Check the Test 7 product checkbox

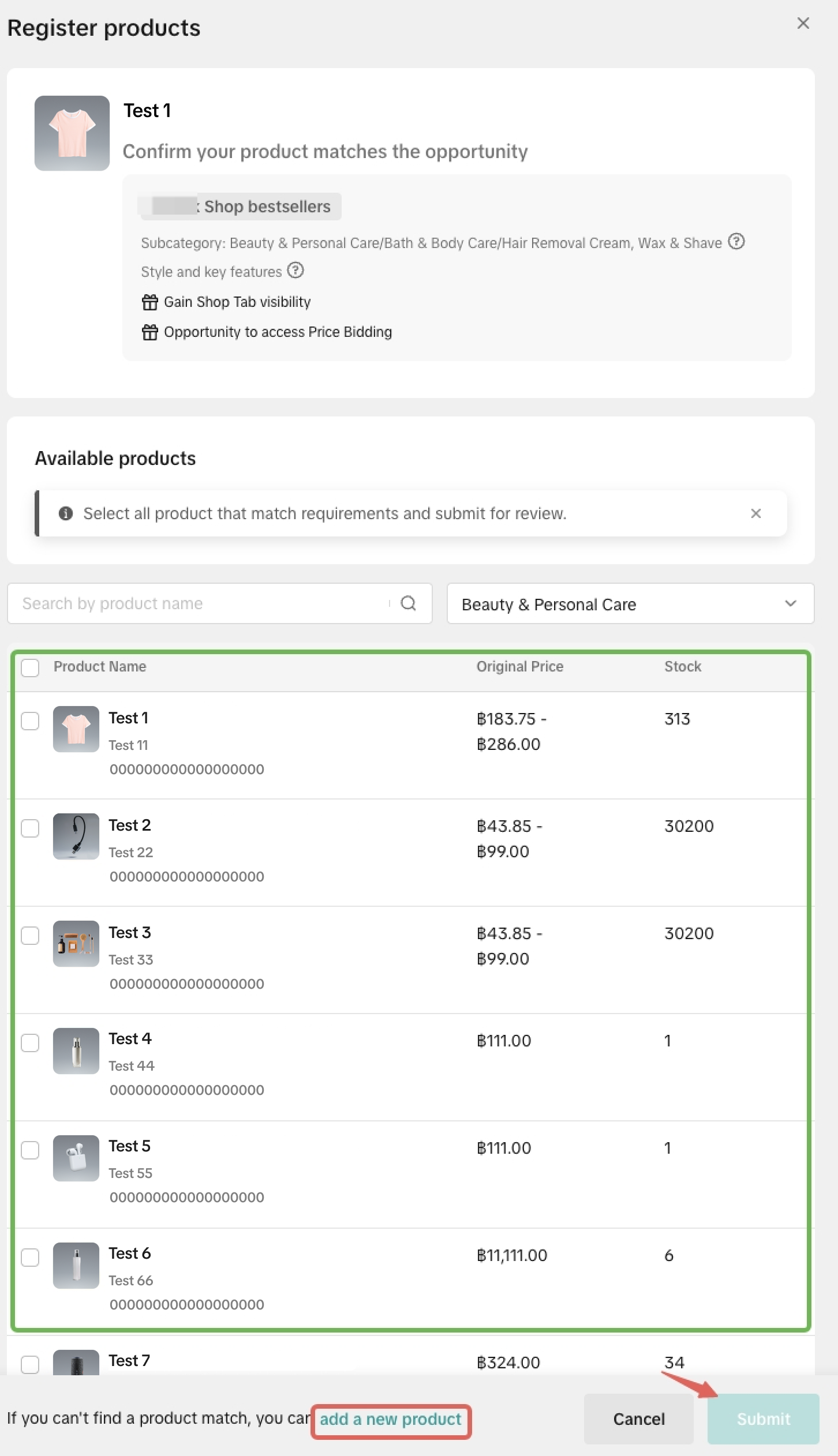point(30,1364)
